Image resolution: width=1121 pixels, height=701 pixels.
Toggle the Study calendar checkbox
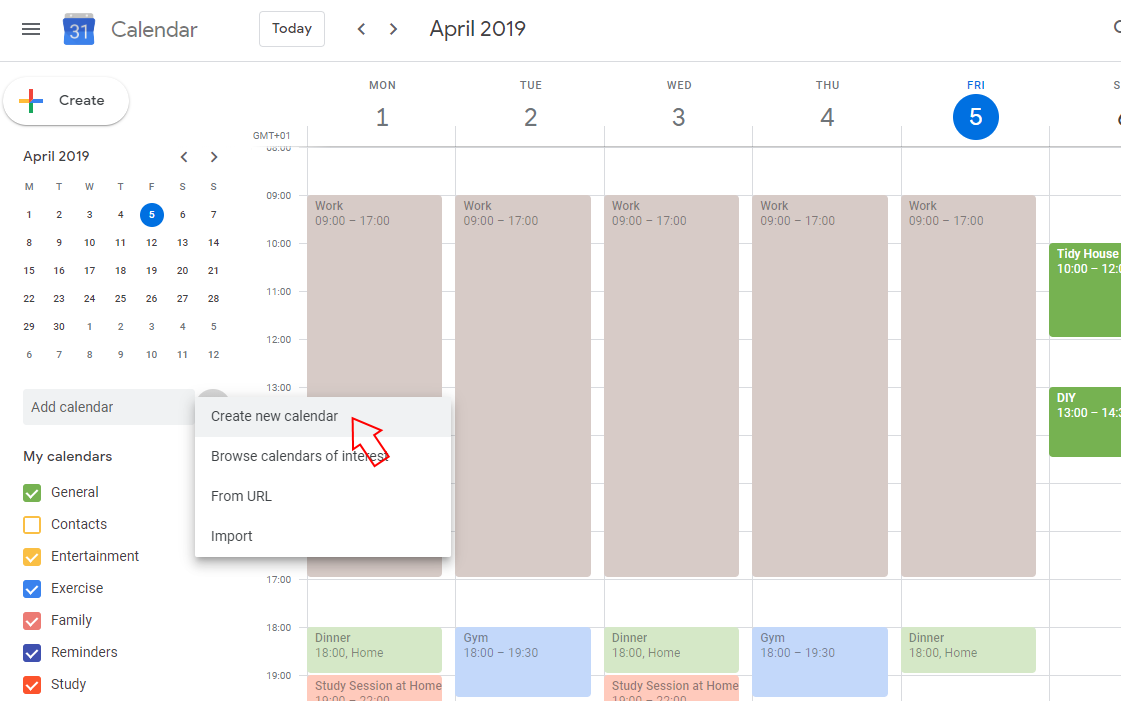[32, 685]
